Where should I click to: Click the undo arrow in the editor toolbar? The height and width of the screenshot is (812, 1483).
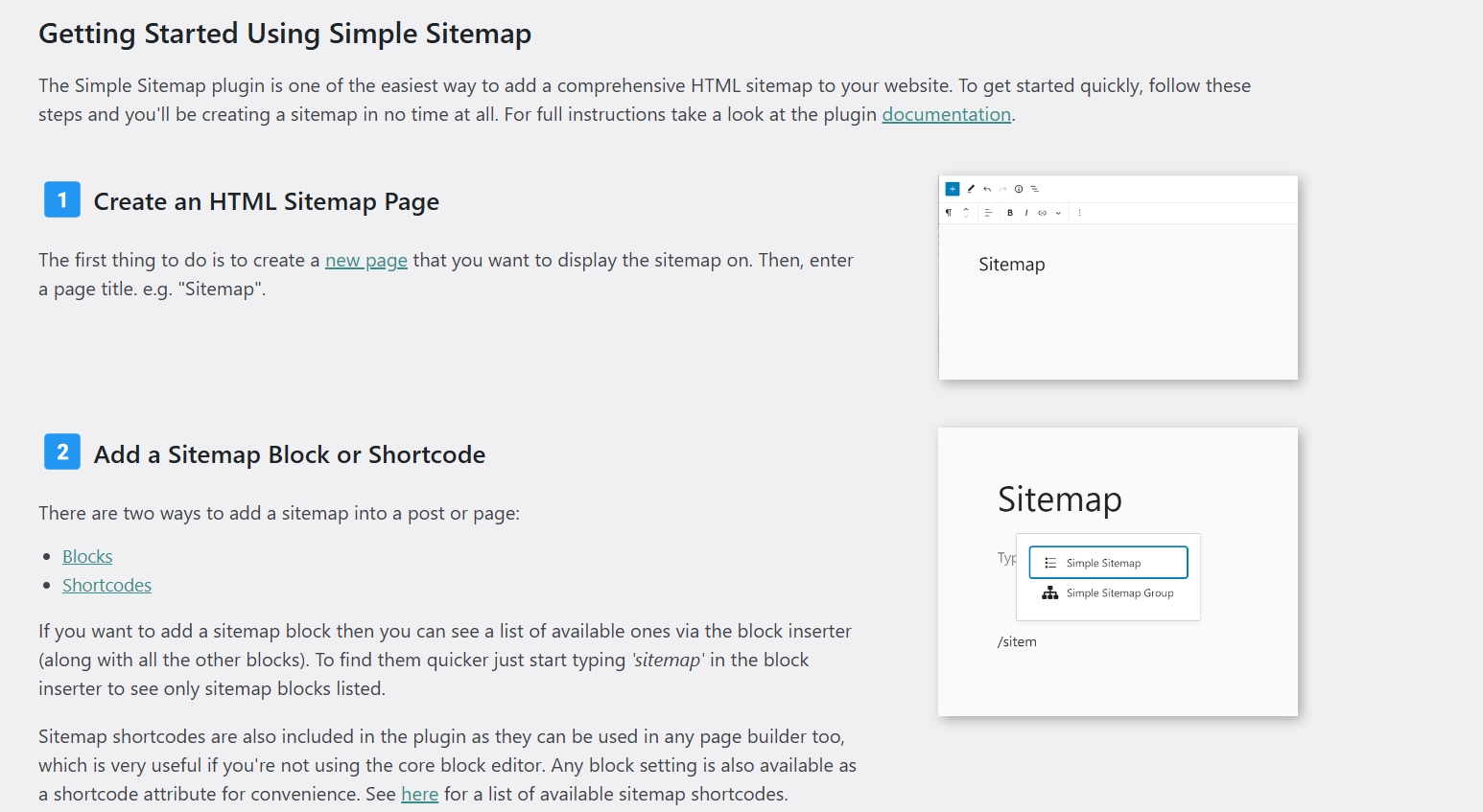987,189
